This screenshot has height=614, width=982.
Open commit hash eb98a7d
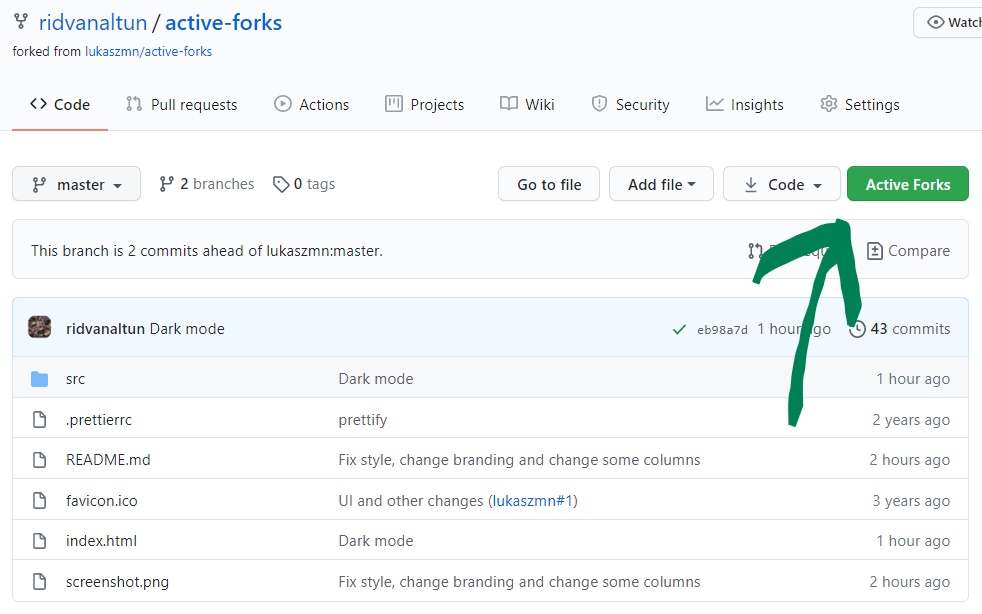[722, 330]
